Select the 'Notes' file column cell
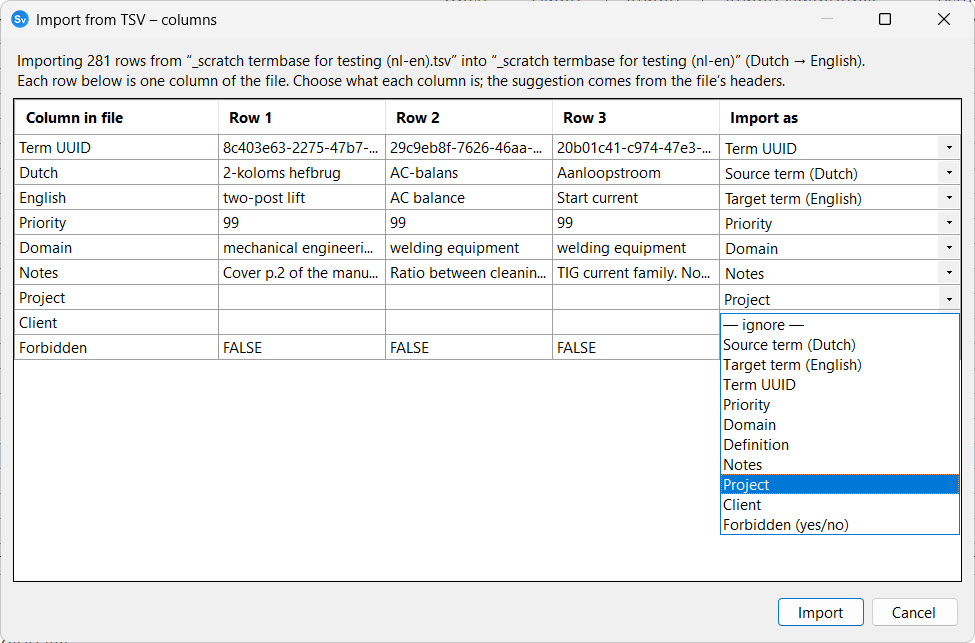Viewport: 975px width, 643px height. 116,272
